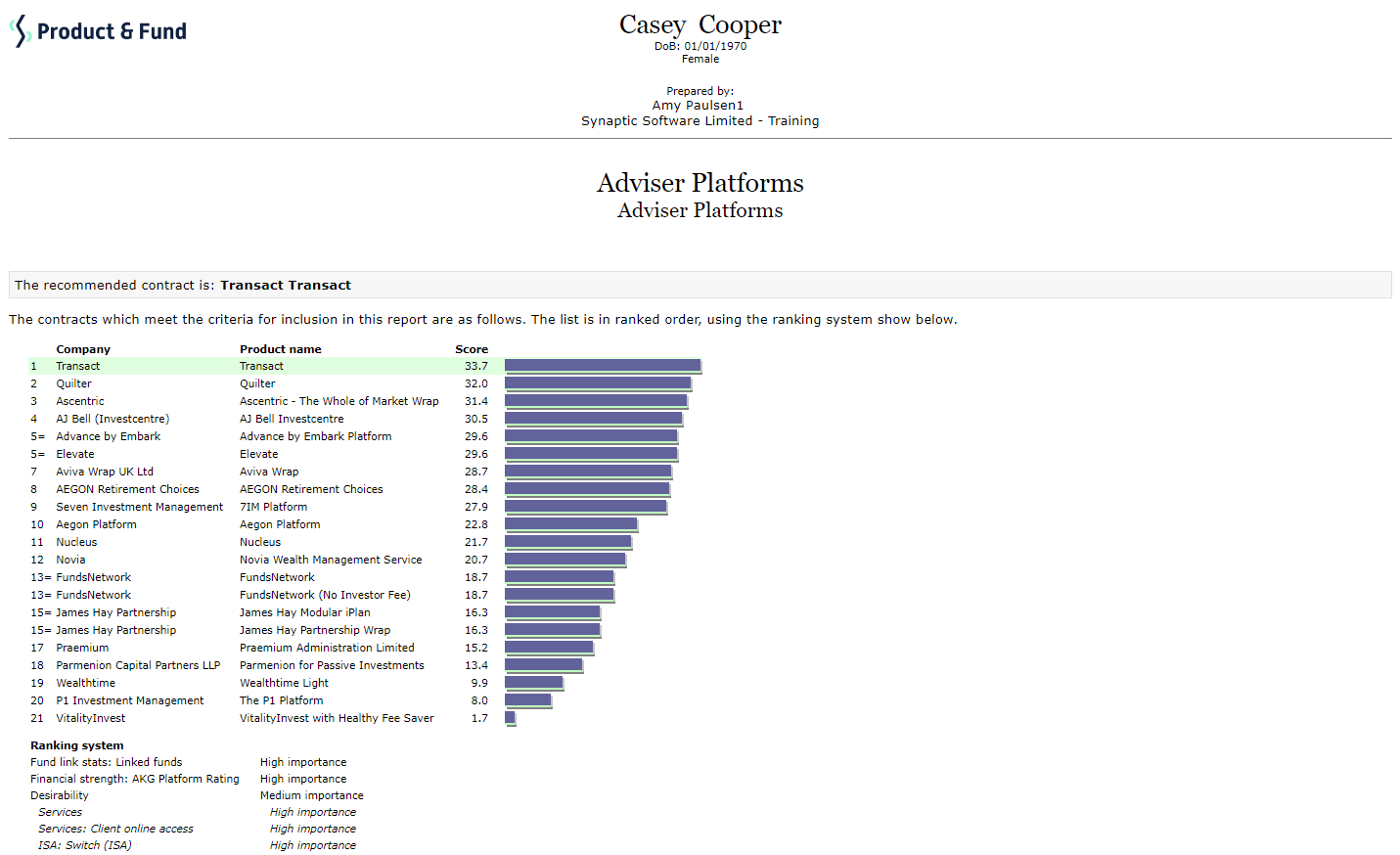Screen dimensions: 1400x855
Task: Select P1 Investment Management company
Action: (x=130, y=700)
